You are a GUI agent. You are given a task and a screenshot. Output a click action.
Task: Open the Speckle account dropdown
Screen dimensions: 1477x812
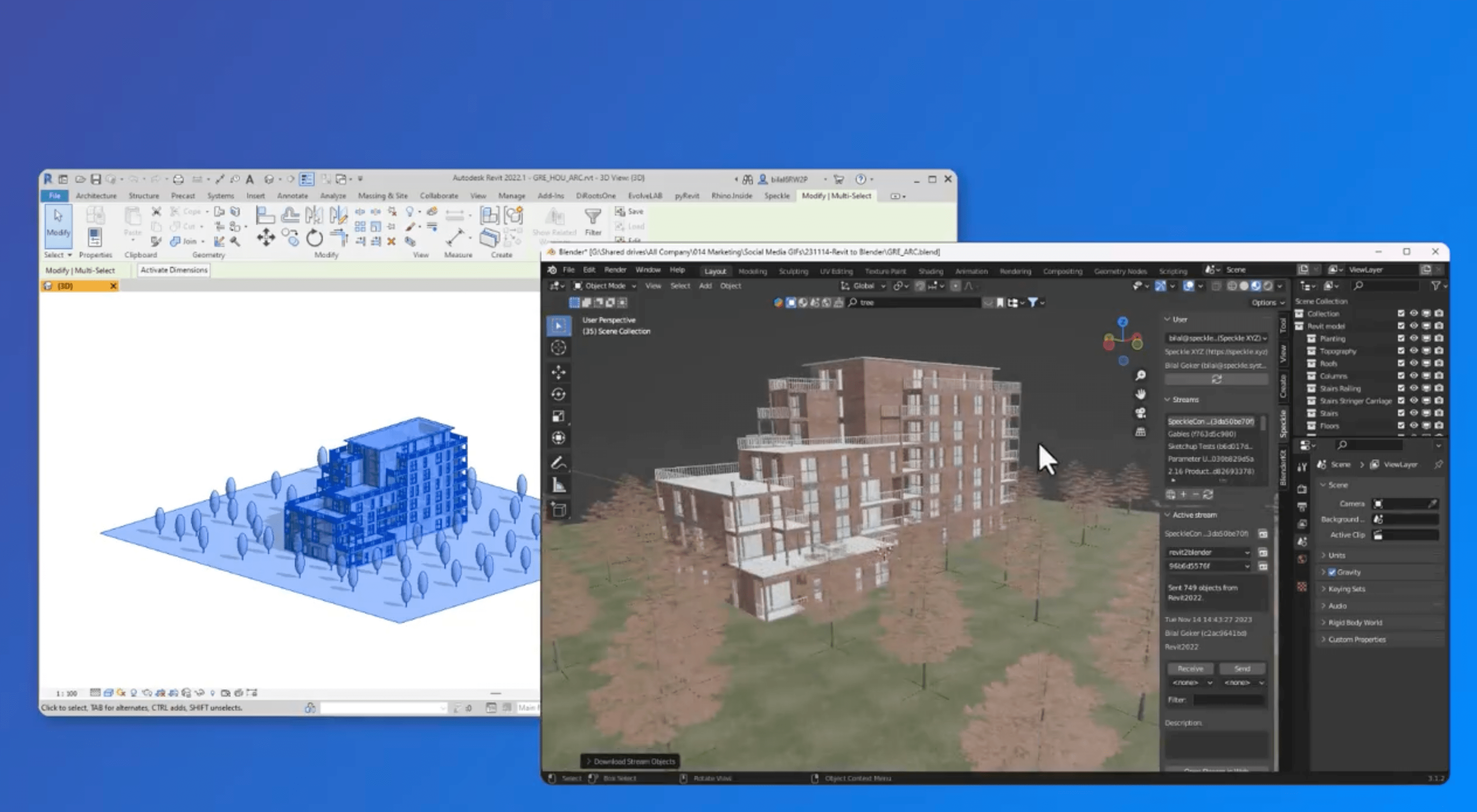pyautogui.click(x=1216, y=338)
